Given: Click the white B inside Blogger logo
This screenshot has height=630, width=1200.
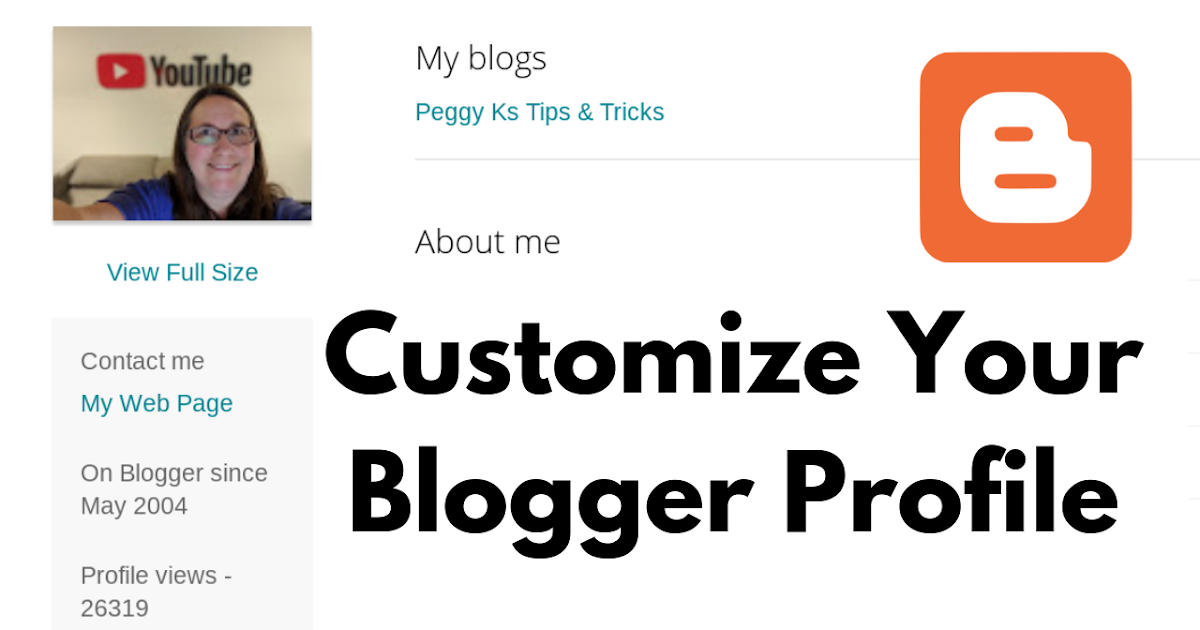Looking at the screenshot, I should pyautogui.click(x=1025, y=157).
